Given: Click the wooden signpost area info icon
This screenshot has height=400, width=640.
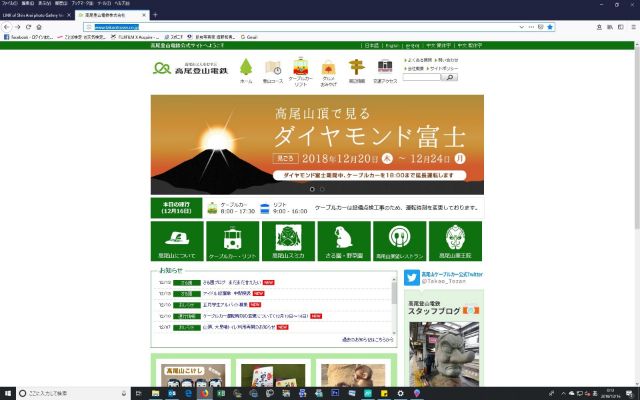Looking at the screenshot, I should pyautogui.click(x=357, y=68).
